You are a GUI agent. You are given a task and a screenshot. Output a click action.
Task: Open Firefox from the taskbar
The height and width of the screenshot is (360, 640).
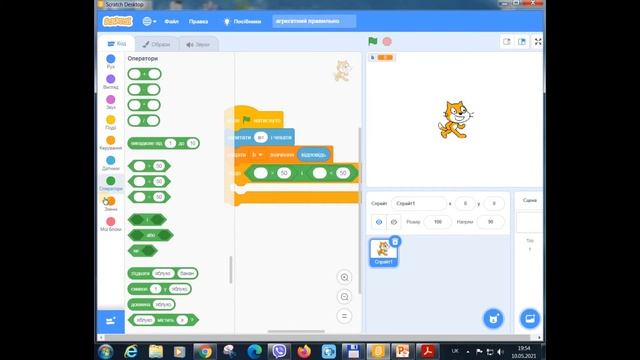(x=304, y=351)
